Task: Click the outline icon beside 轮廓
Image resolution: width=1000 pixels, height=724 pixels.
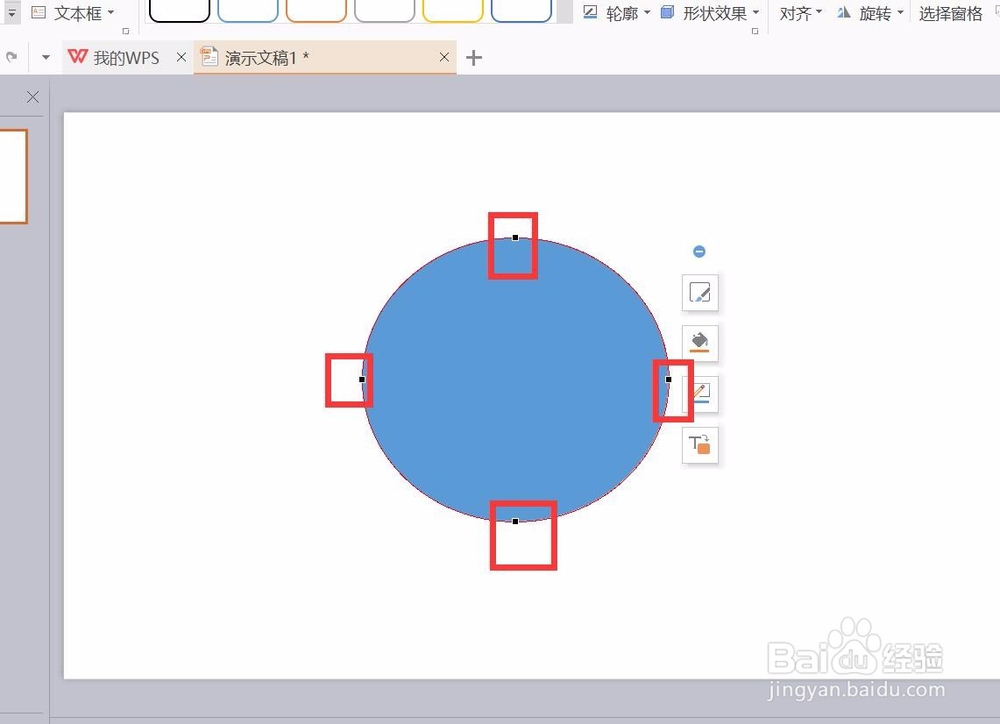Action: coord(591,12)
